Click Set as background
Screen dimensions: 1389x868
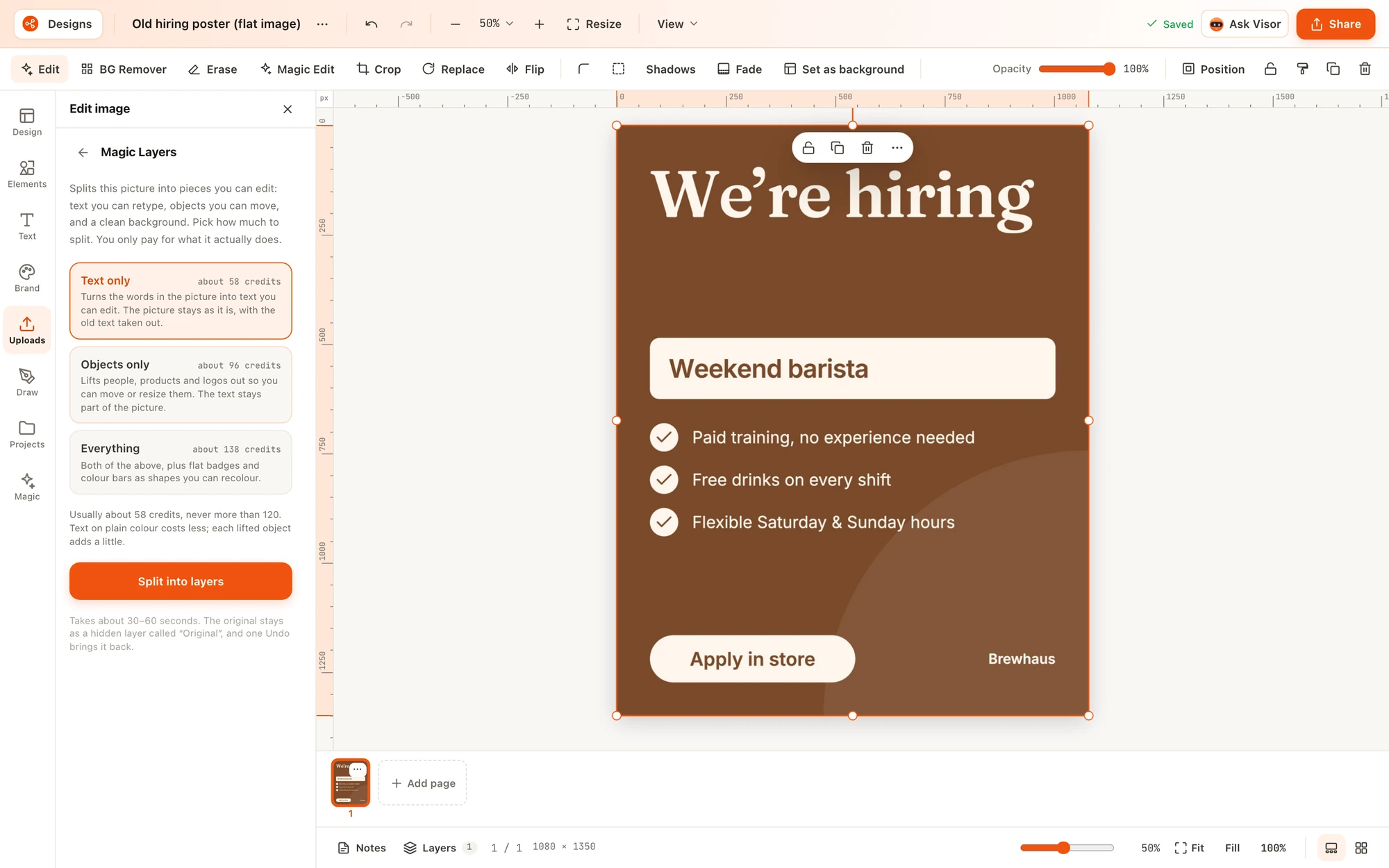click(844, 69)
